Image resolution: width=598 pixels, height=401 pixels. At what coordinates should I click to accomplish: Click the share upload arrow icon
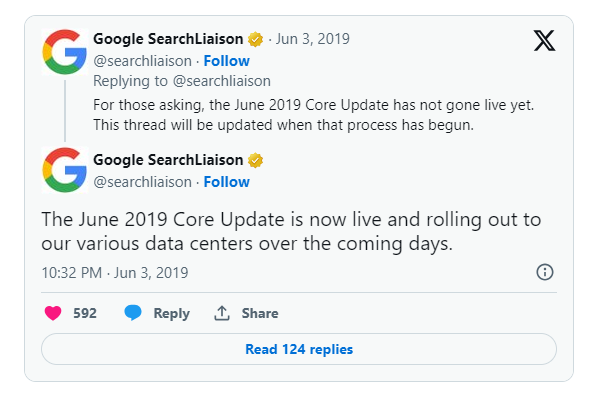tap(222, 313)
